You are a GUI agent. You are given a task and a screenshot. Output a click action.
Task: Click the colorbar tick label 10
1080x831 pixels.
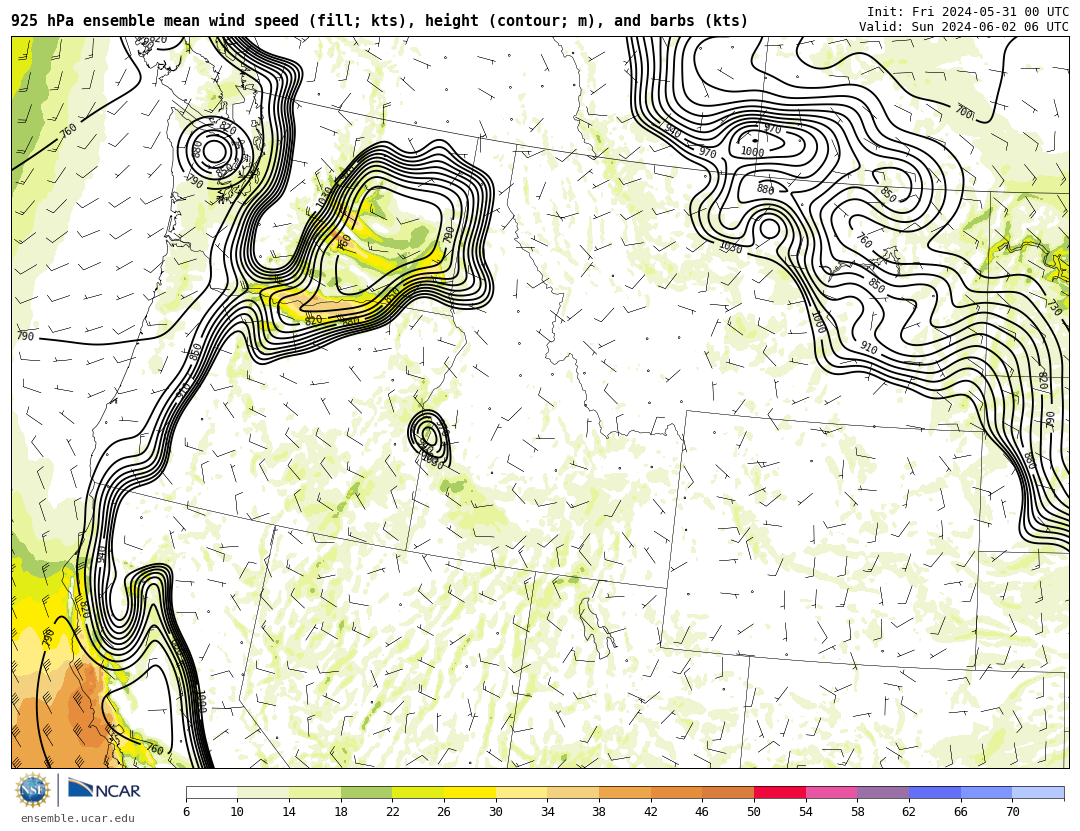pos(237,812)
